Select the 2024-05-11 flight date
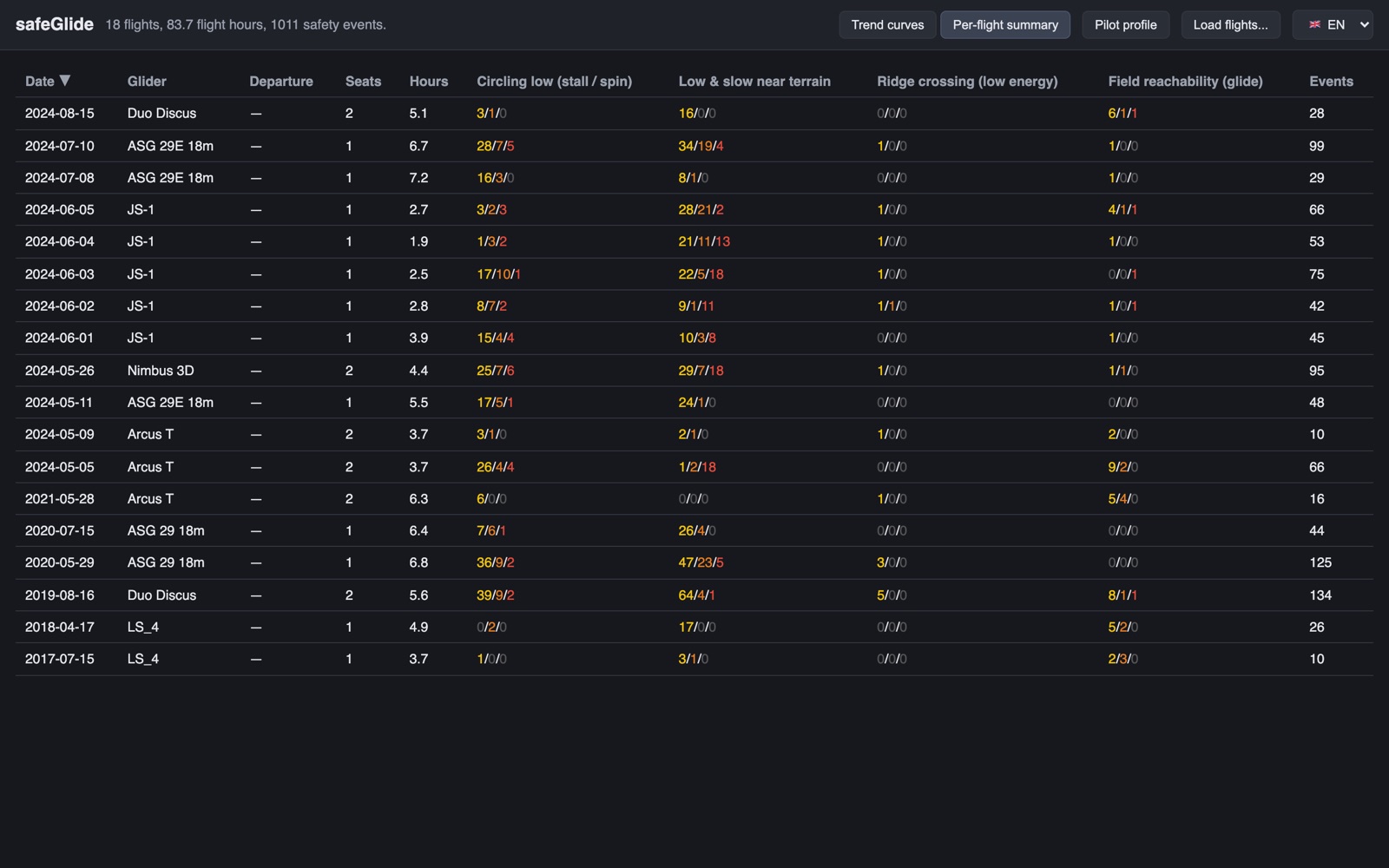 [x=59, y=402]
